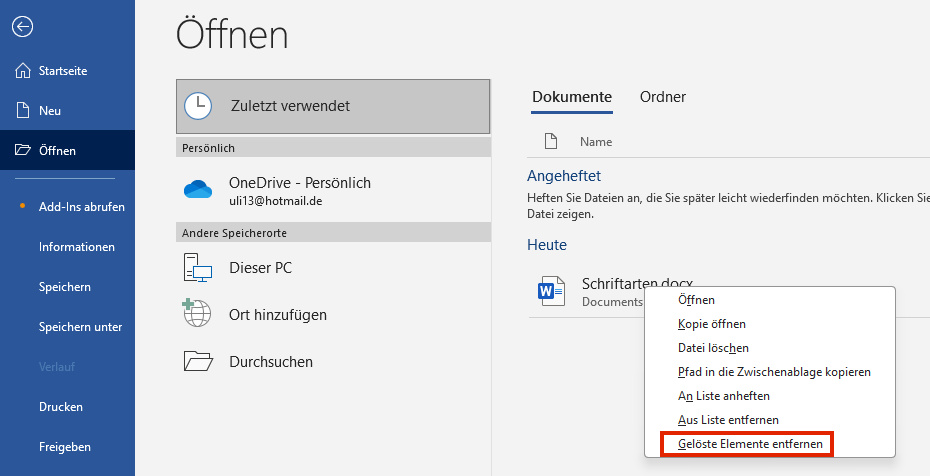This screenshot has width=930, height=476.
Task: Click the Name column header
Action: pyautogui.click(x=596, y=142)
